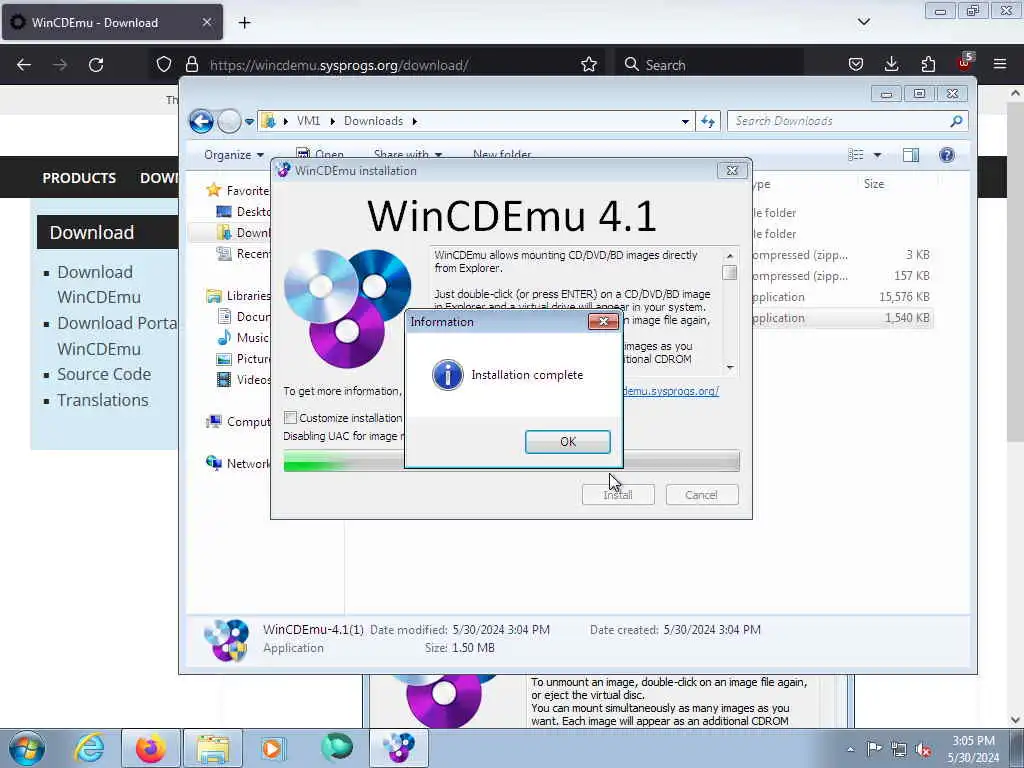
Task: Close the Information dialog with the red X
Action: pyautogui.click(x=603, y=321)
